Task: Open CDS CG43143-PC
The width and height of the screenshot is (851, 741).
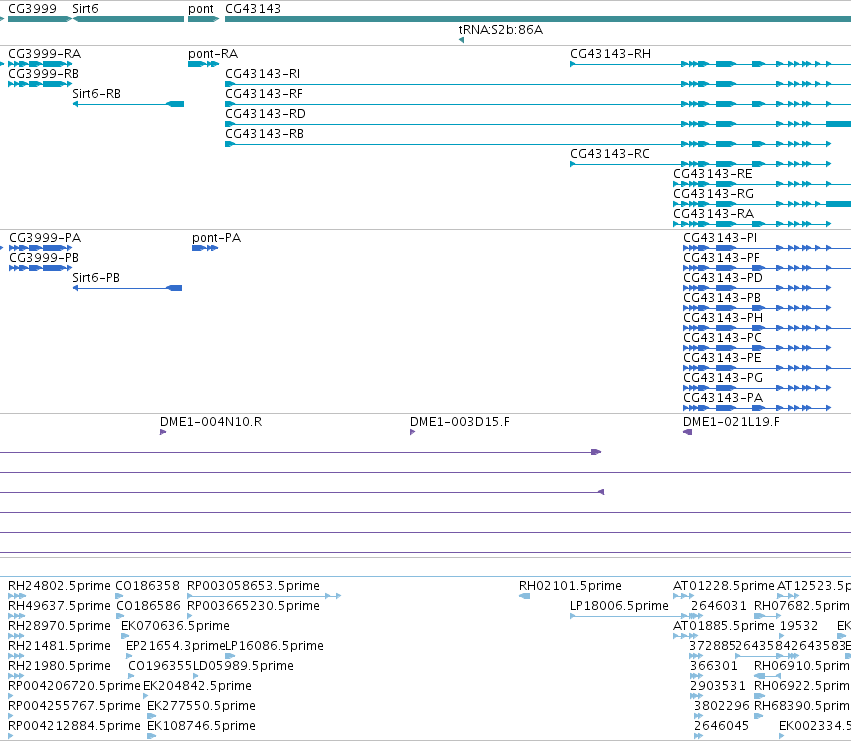Action: 722,338
